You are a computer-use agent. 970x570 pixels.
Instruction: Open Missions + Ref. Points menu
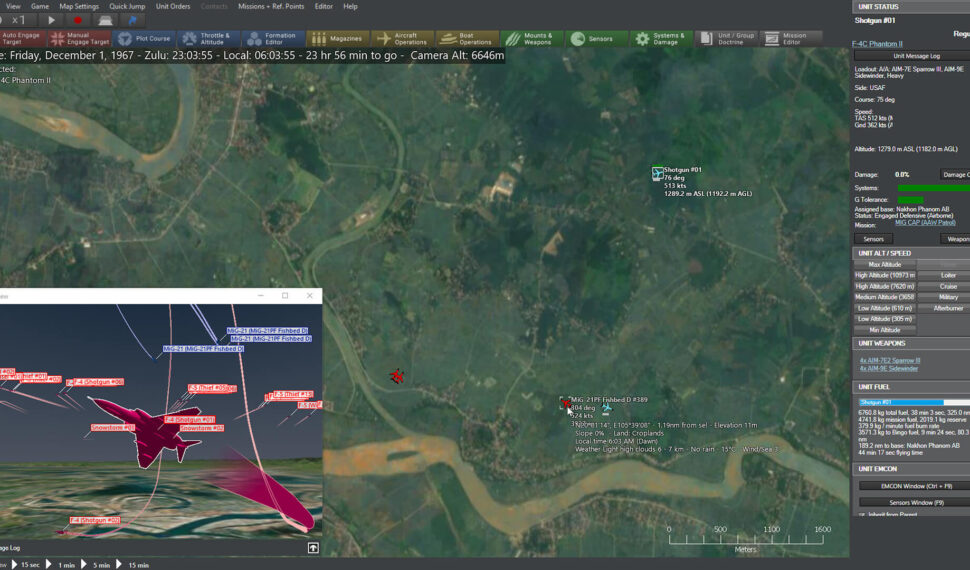tap(271, 6)
